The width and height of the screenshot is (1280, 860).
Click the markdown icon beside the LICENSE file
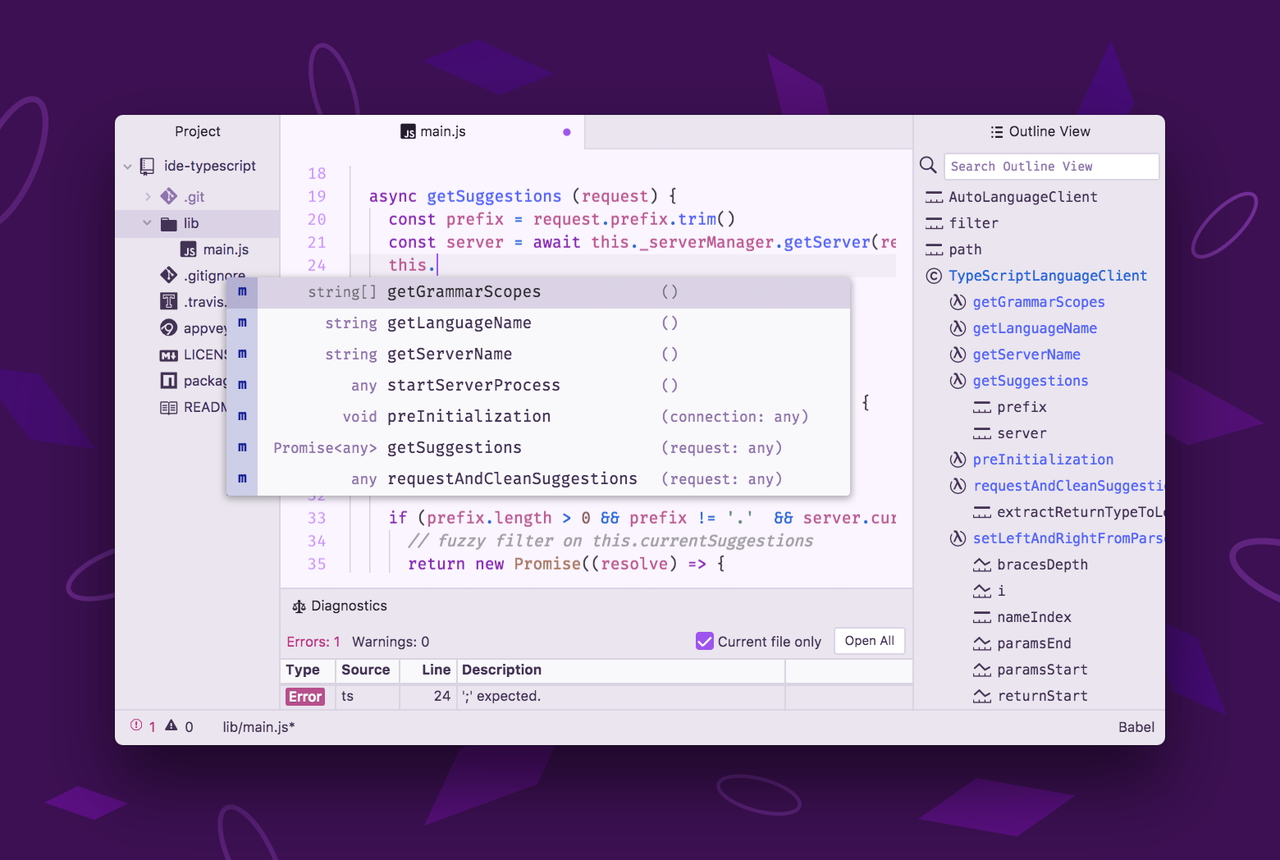coord(170,354)
